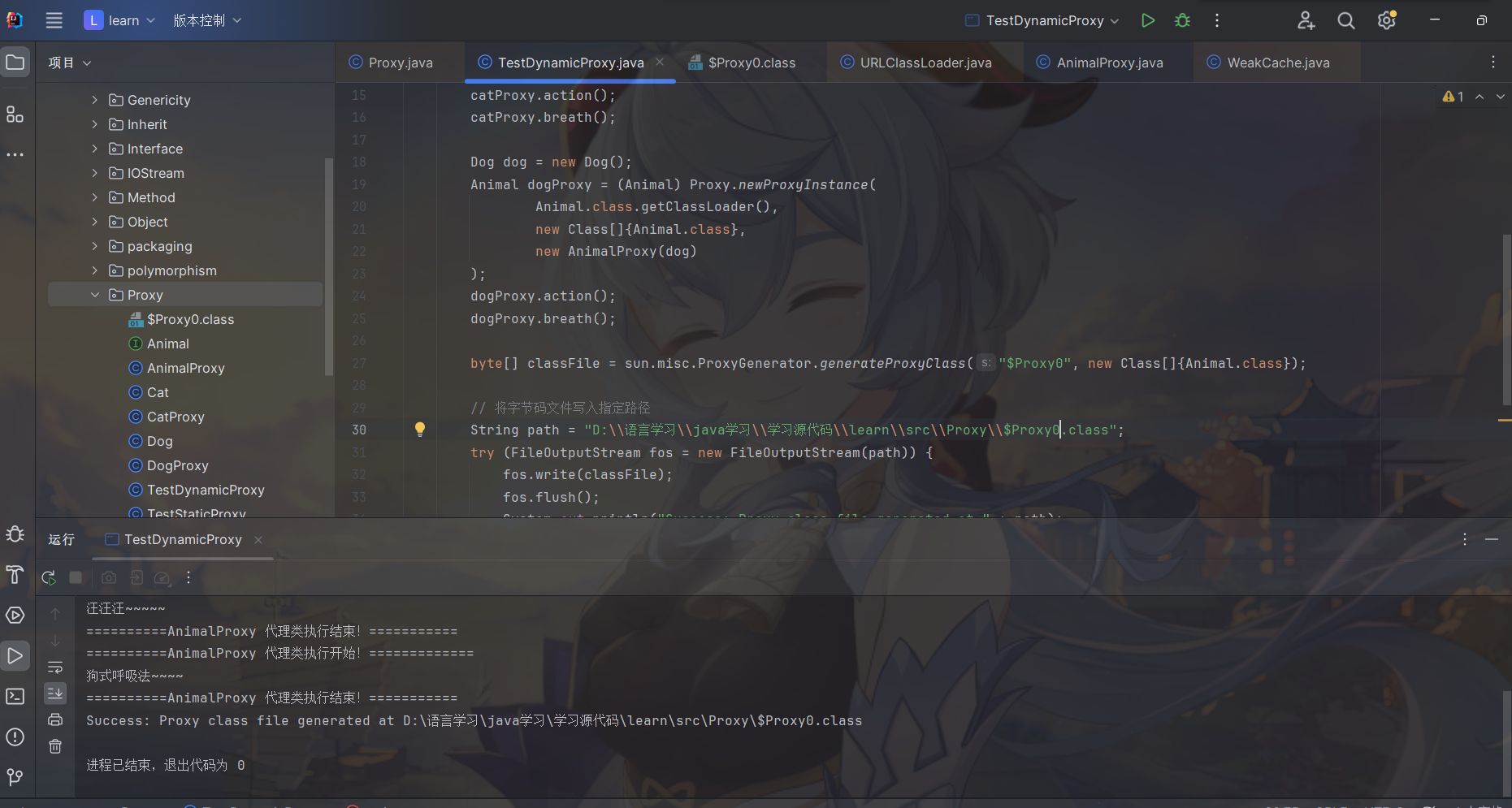This screenshot has width=1512, height=808.
Task: Expand the Inherit folder
Action: click(95, 124)
